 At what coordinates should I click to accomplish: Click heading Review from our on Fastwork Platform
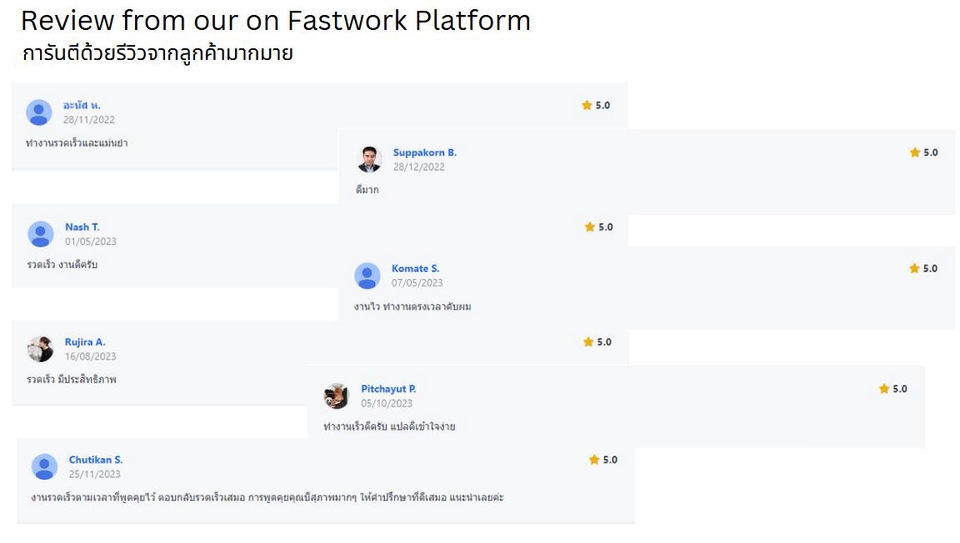(x=276, y=21)
